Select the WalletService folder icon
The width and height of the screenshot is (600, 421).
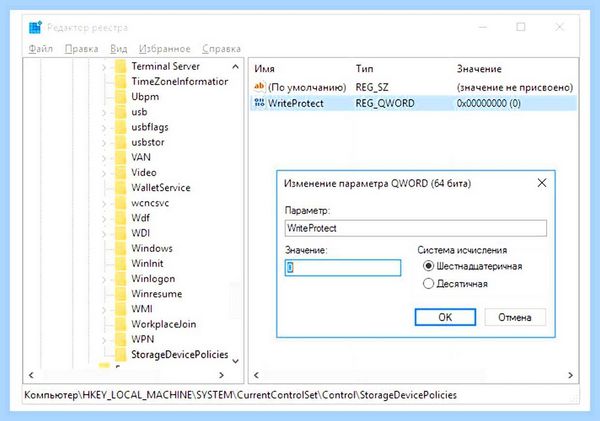(x=121, y=188)
